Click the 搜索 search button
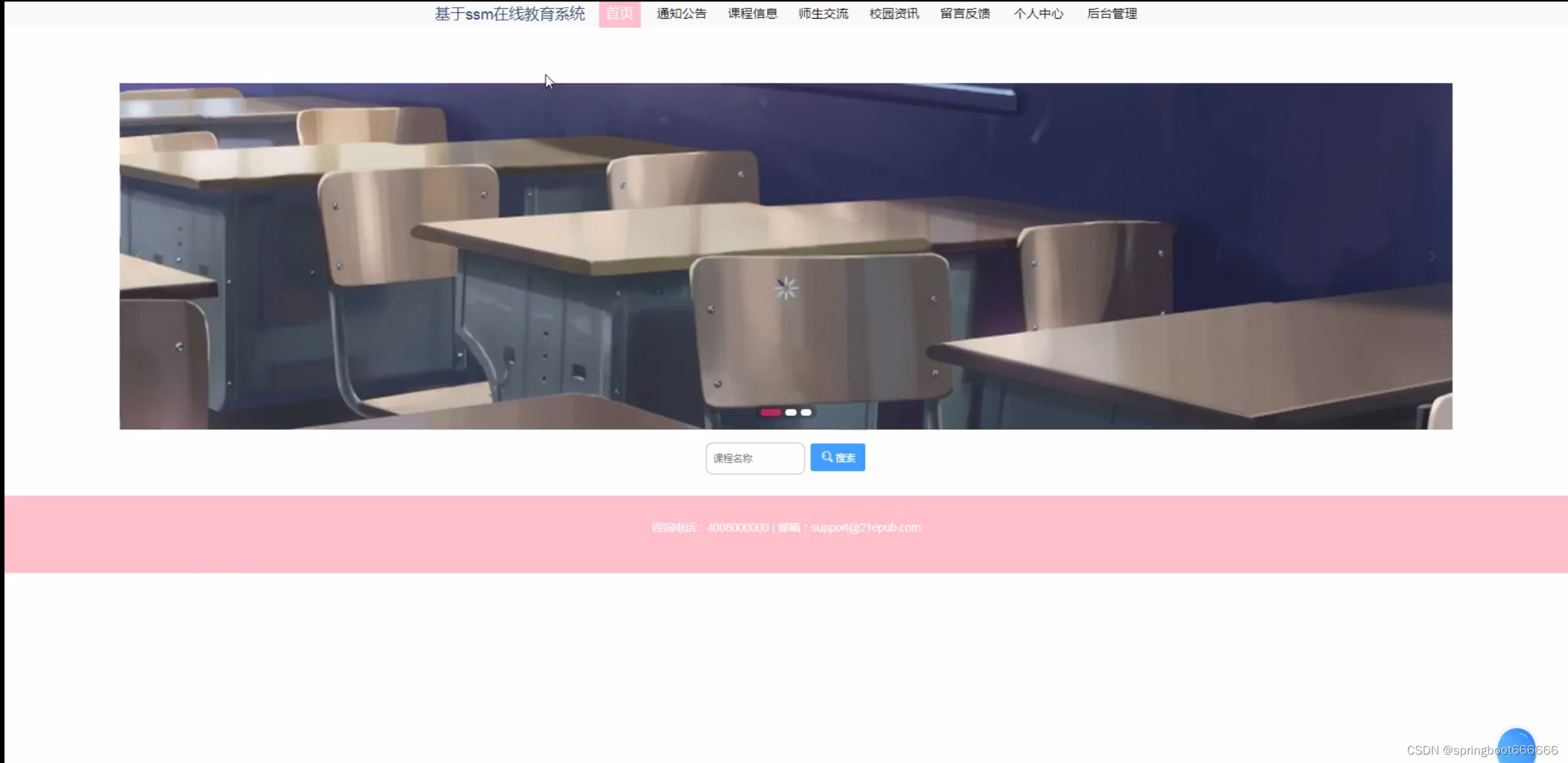 (x=837, y=458)
